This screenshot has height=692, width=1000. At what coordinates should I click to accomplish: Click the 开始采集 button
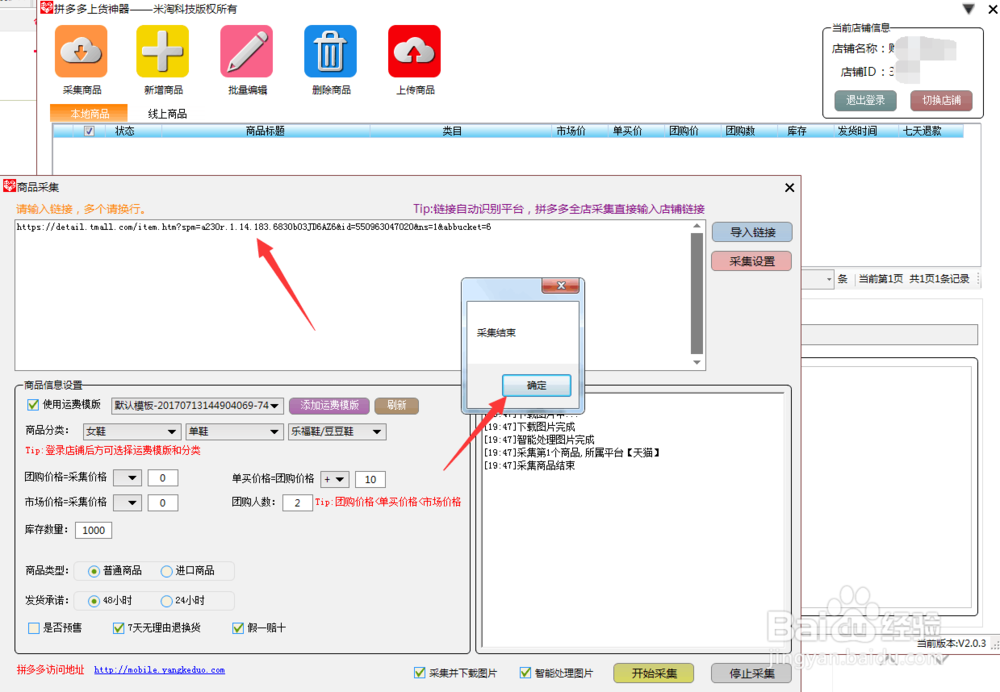click(654, 673)
